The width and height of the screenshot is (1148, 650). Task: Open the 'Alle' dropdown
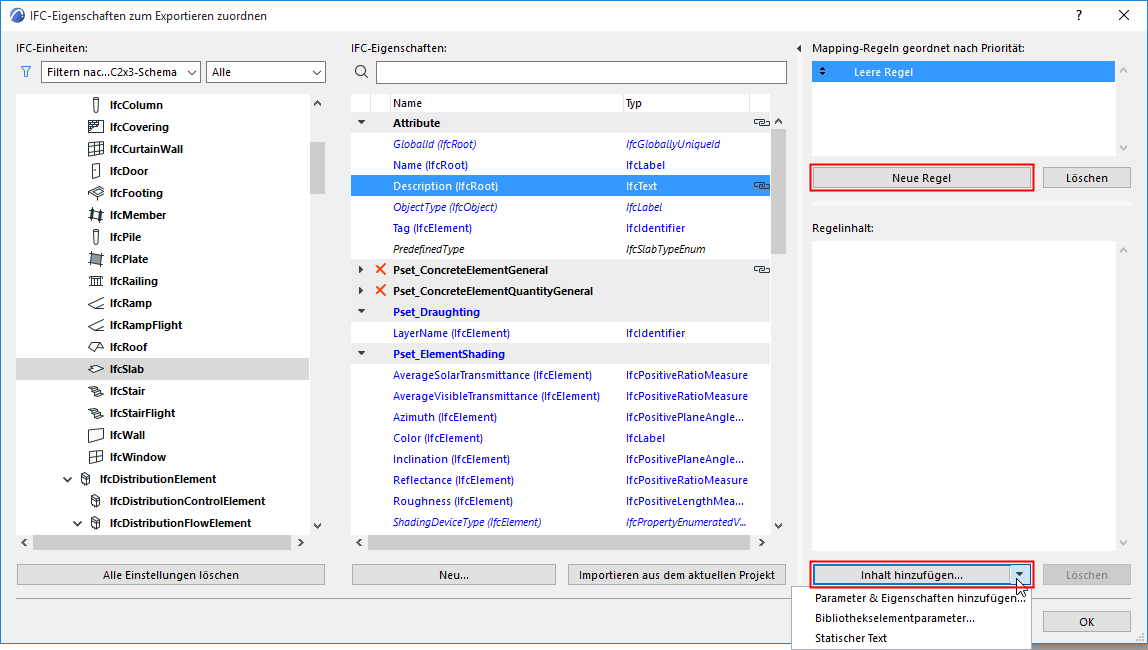point(266,72)
